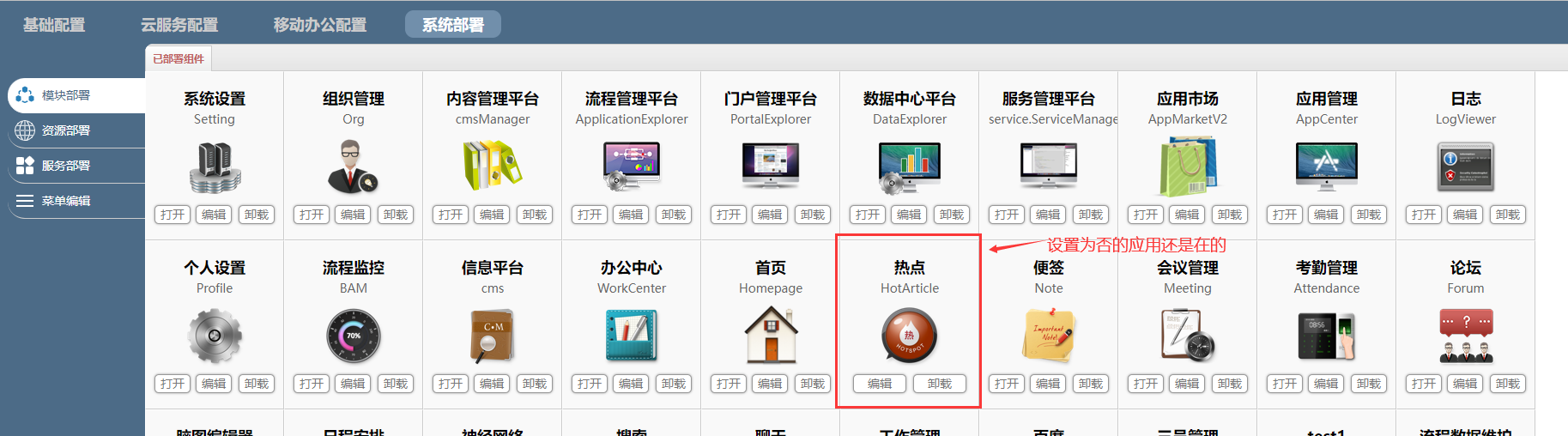The height and width of the screenshot is (436, 1568).
Task: Click the 个人设置 Profile gear icon
Action: pyautogui.click(x=215, y=336)
